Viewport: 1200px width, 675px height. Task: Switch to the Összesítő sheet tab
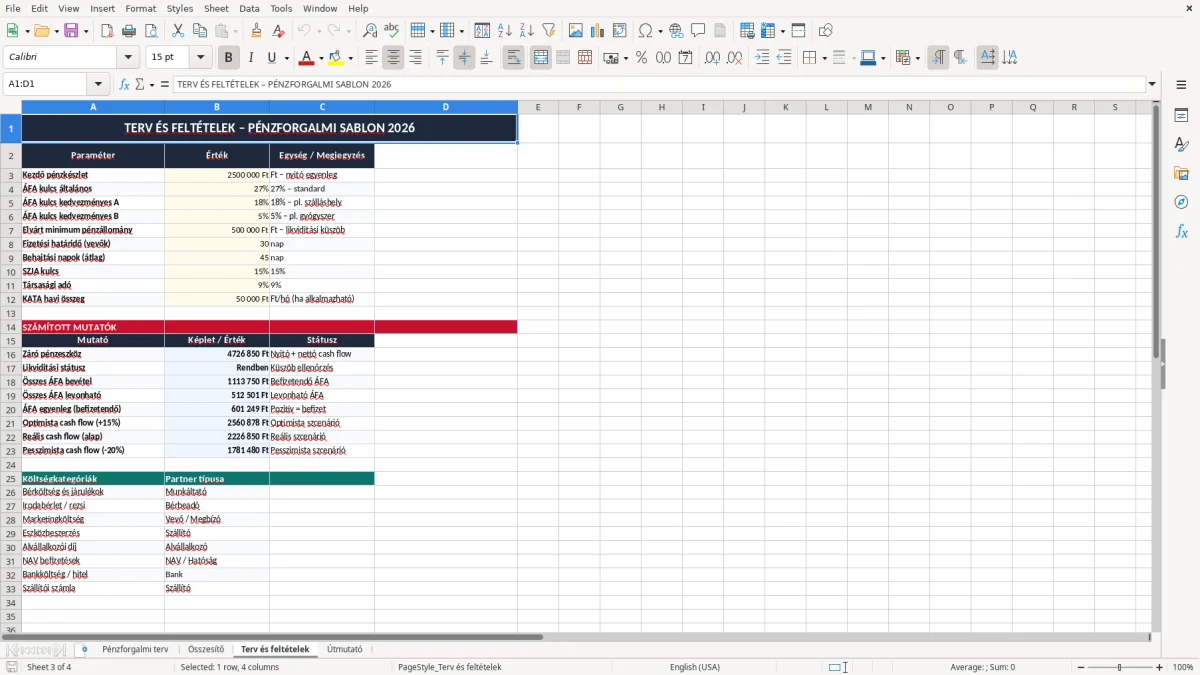click(x=205, y=649)
